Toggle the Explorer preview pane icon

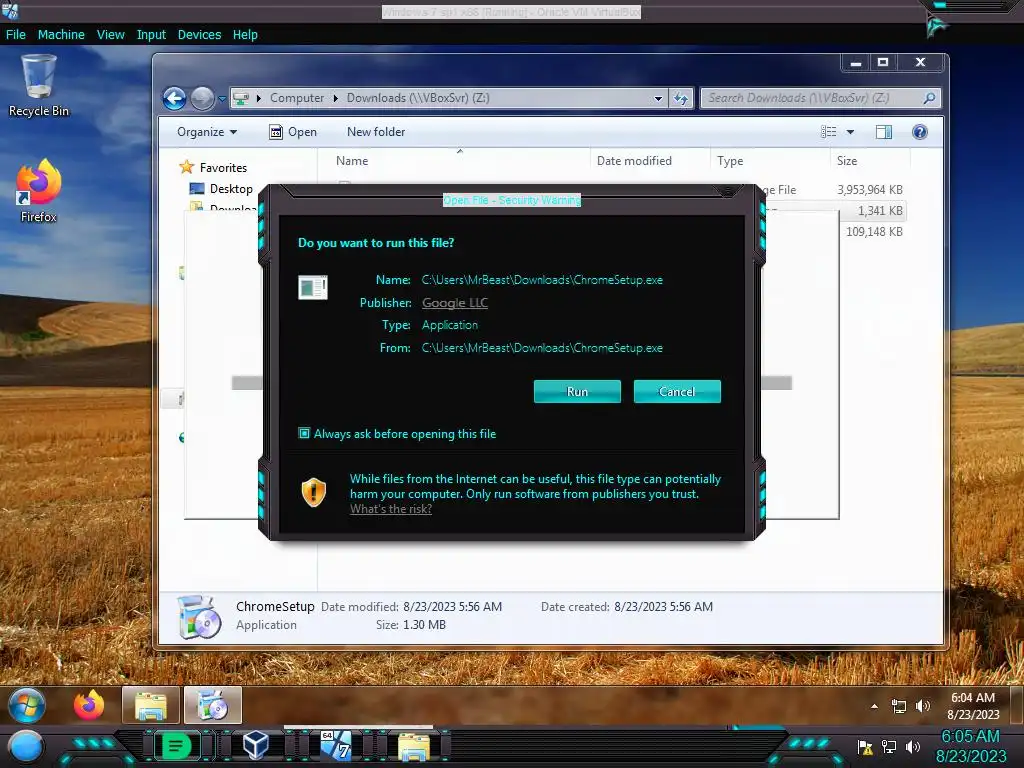884,132
